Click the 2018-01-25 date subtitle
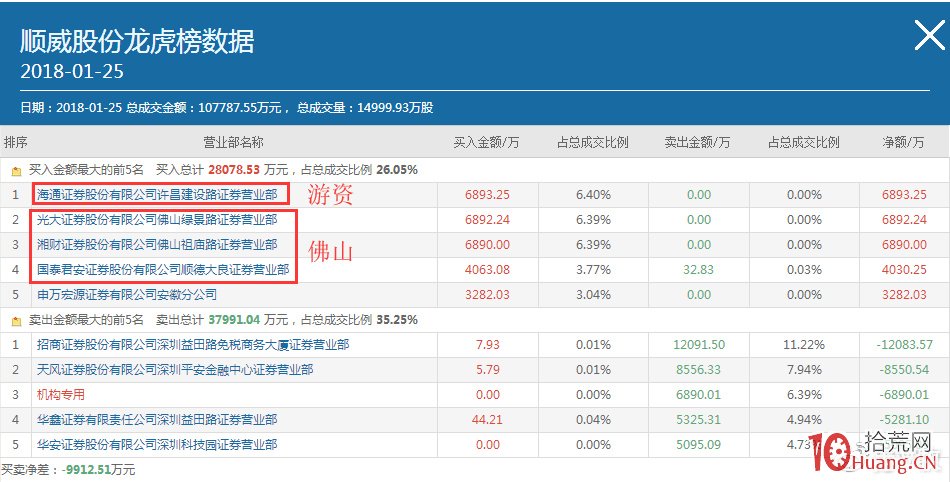Viewport: 950px width, 482px height. point(72,71)
